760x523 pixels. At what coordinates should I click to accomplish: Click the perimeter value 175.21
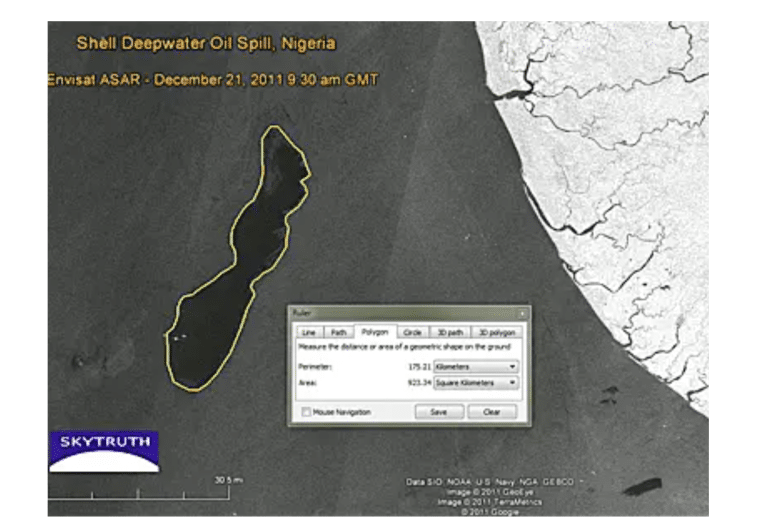pos(419,367)
